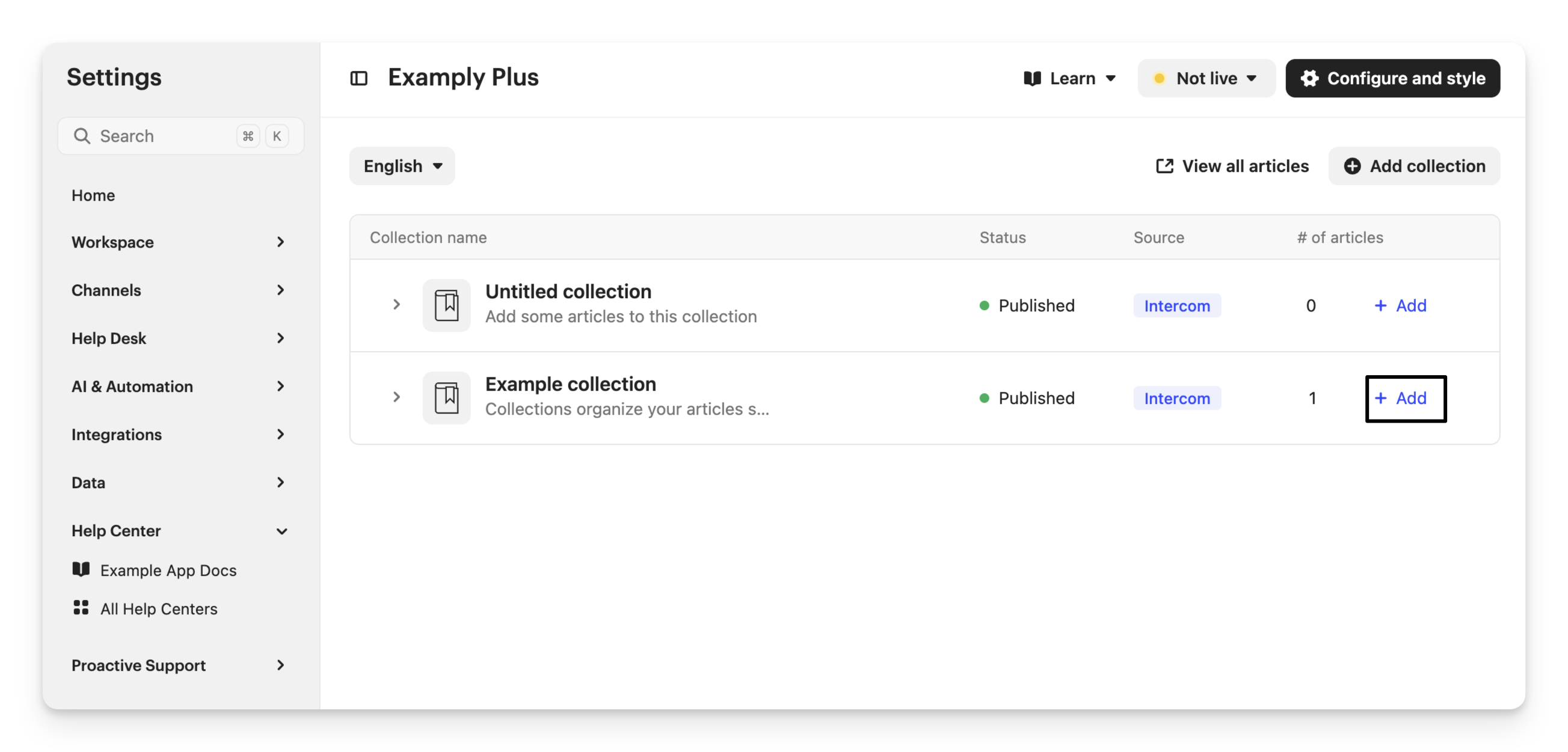Open the Learn dropdown menu
Viewport: 1568px width, 752px height.
1069,79
